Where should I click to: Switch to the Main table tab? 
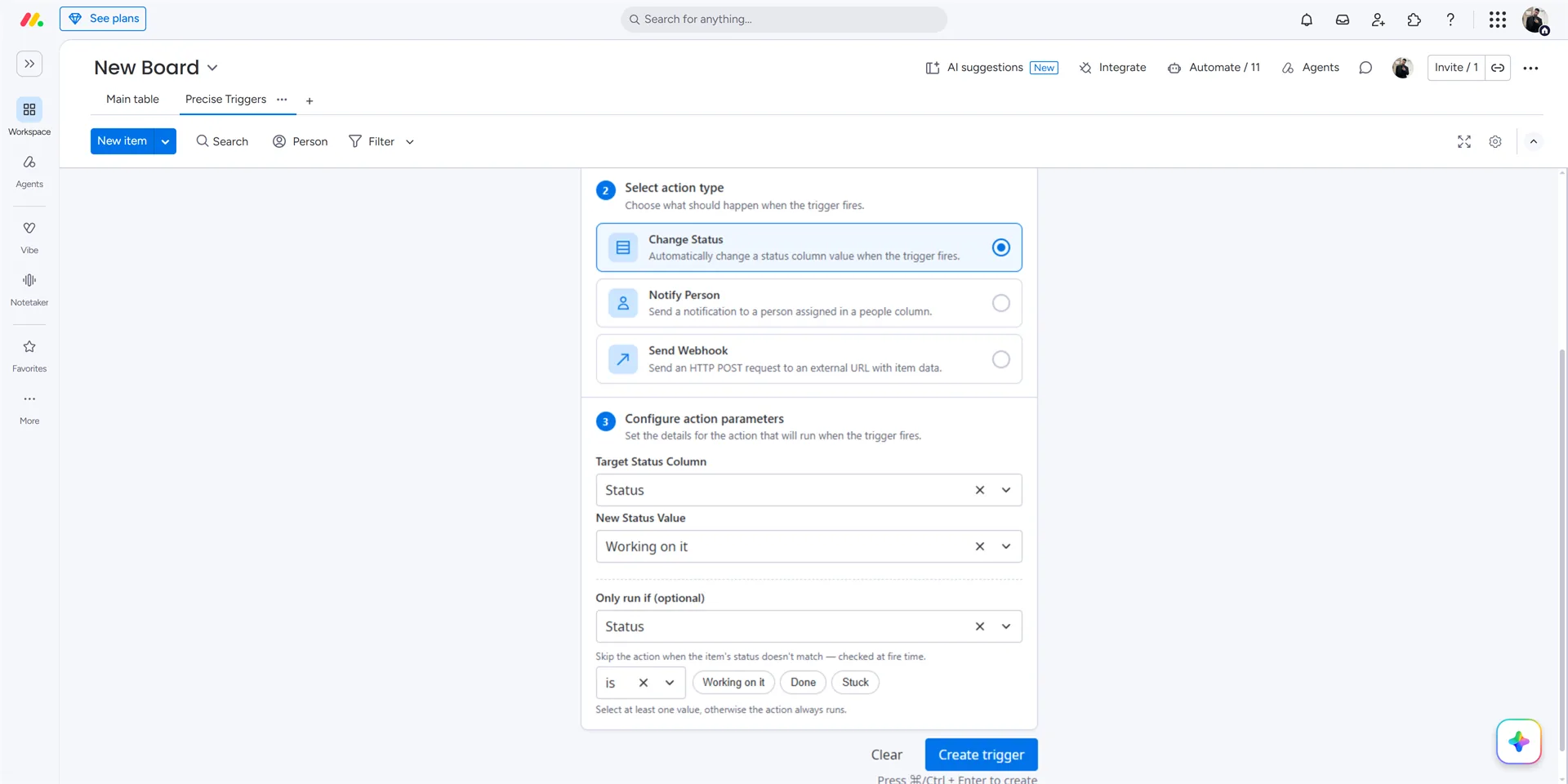click(132, 100)
